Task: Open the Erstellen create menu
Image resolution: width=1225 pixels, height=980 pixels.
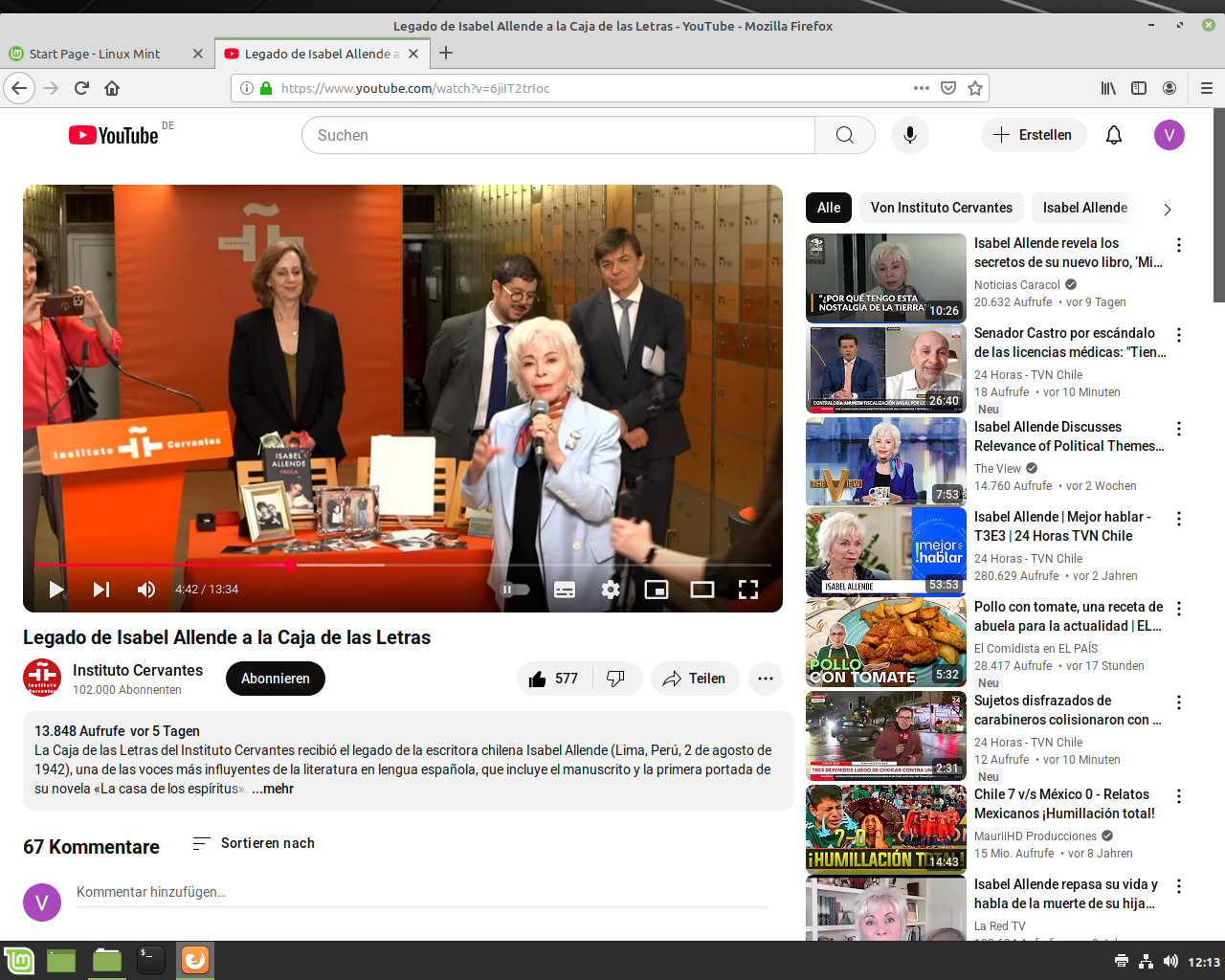Action: (1034, 135)
